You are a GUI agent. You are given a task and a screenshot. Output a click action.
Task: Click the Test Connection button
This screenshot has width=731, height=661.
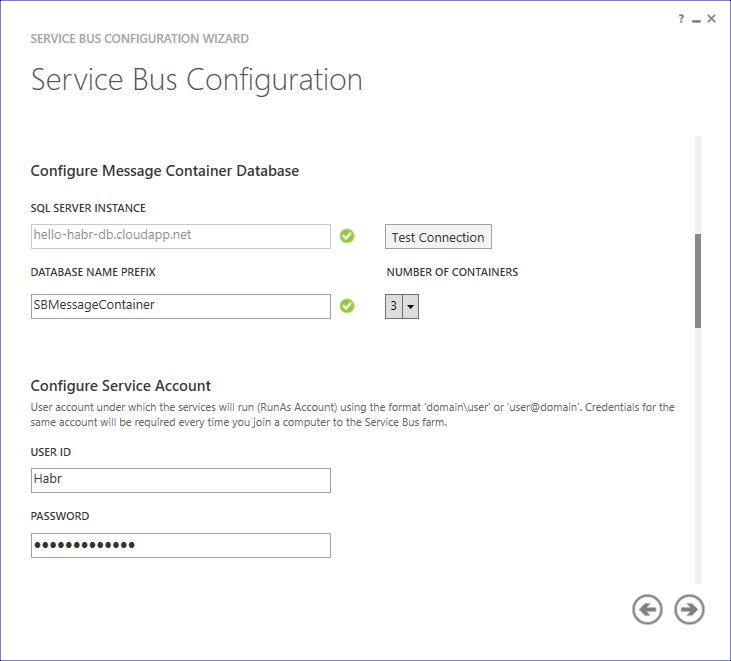tap(438, 237)
